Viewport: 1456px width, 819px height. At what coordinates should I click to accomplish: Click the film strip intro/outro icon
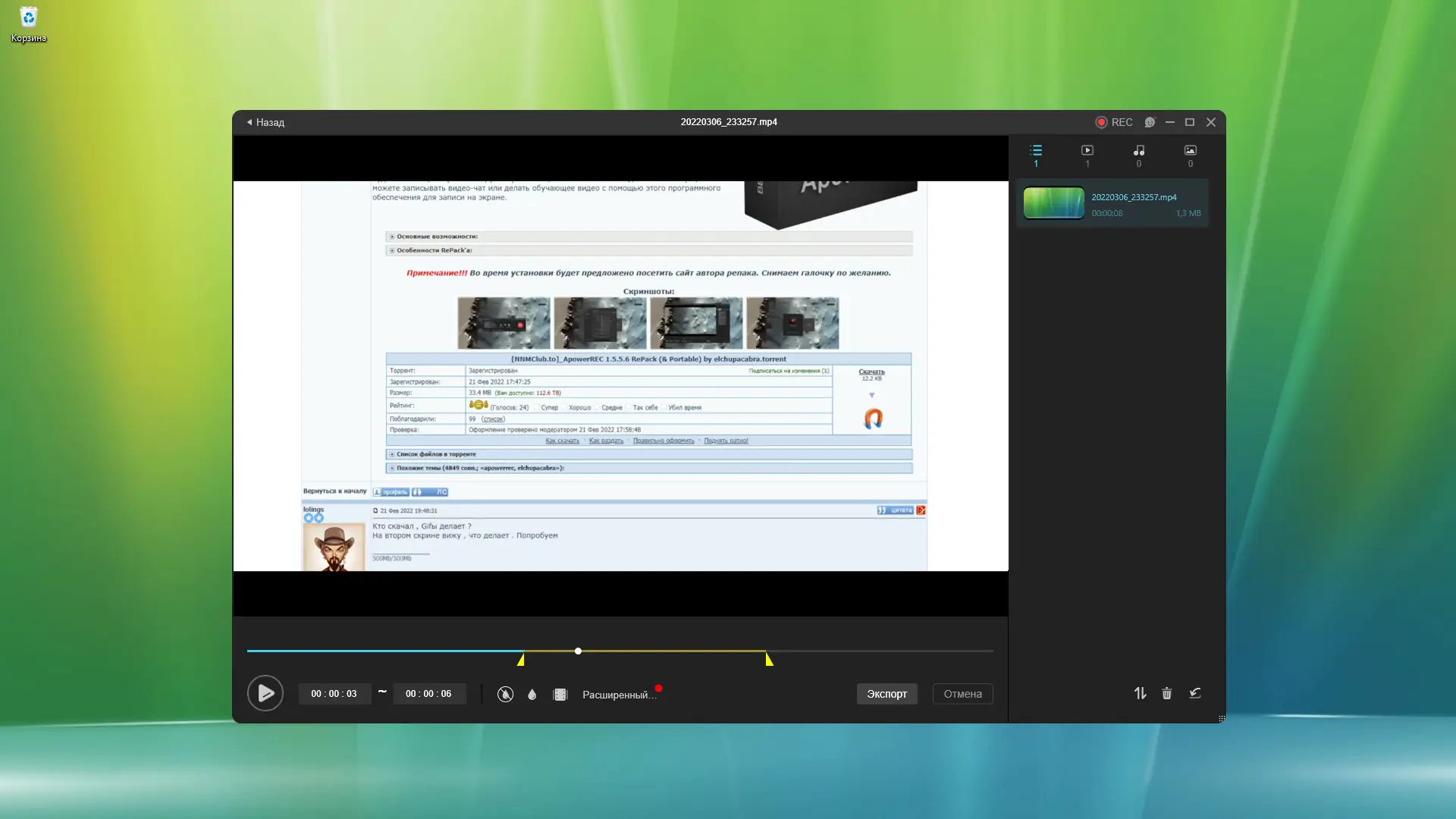coord(560,694)
